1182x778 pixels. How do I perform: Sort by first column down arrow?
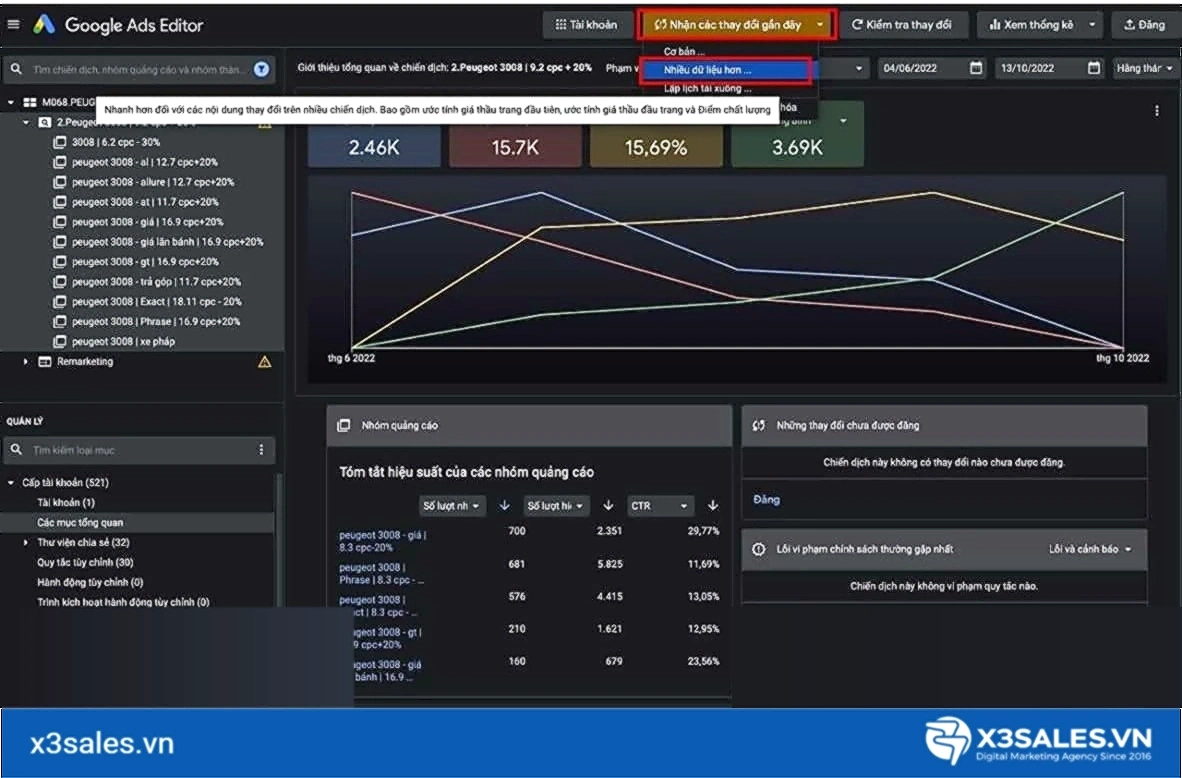tap(504, 506)
